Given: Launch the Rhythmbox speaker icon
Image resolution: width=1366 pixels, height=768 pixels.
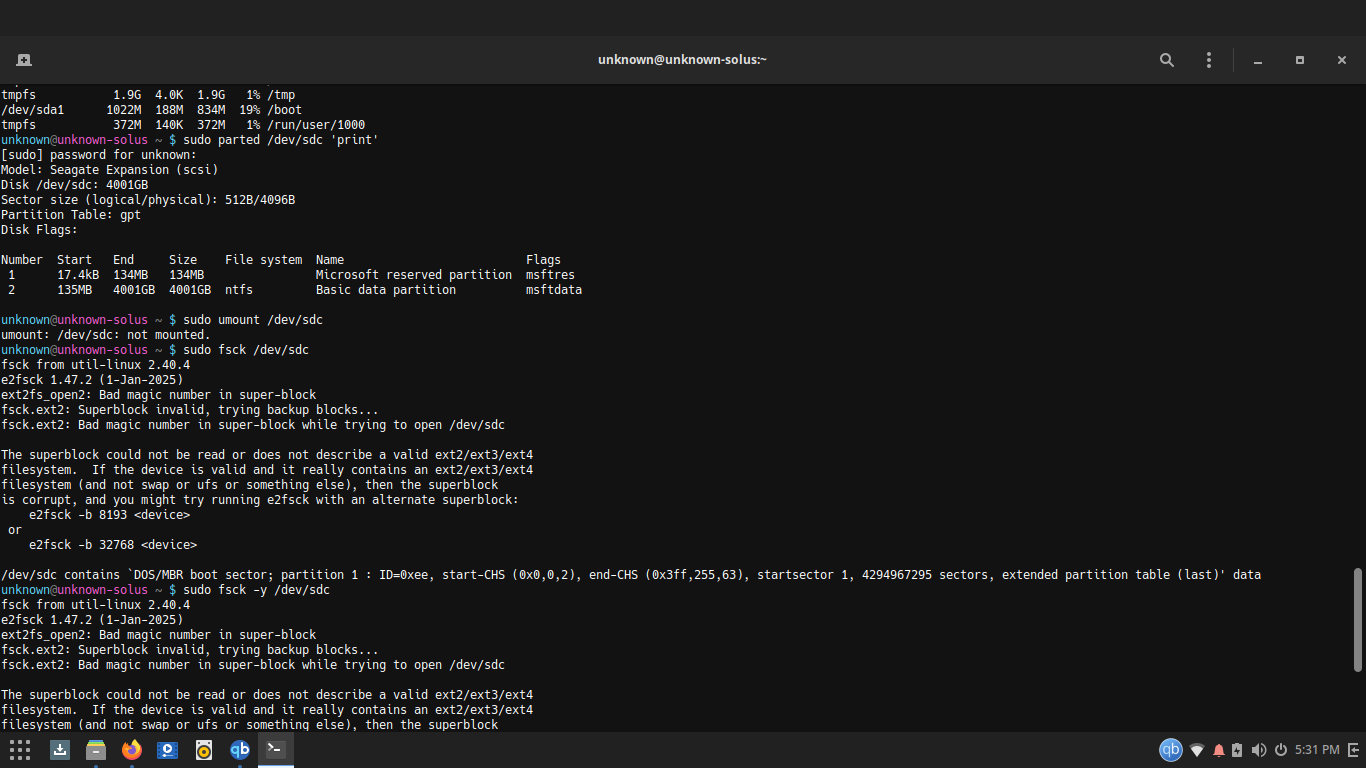Looking at the screenshot, I should point(204,750).
